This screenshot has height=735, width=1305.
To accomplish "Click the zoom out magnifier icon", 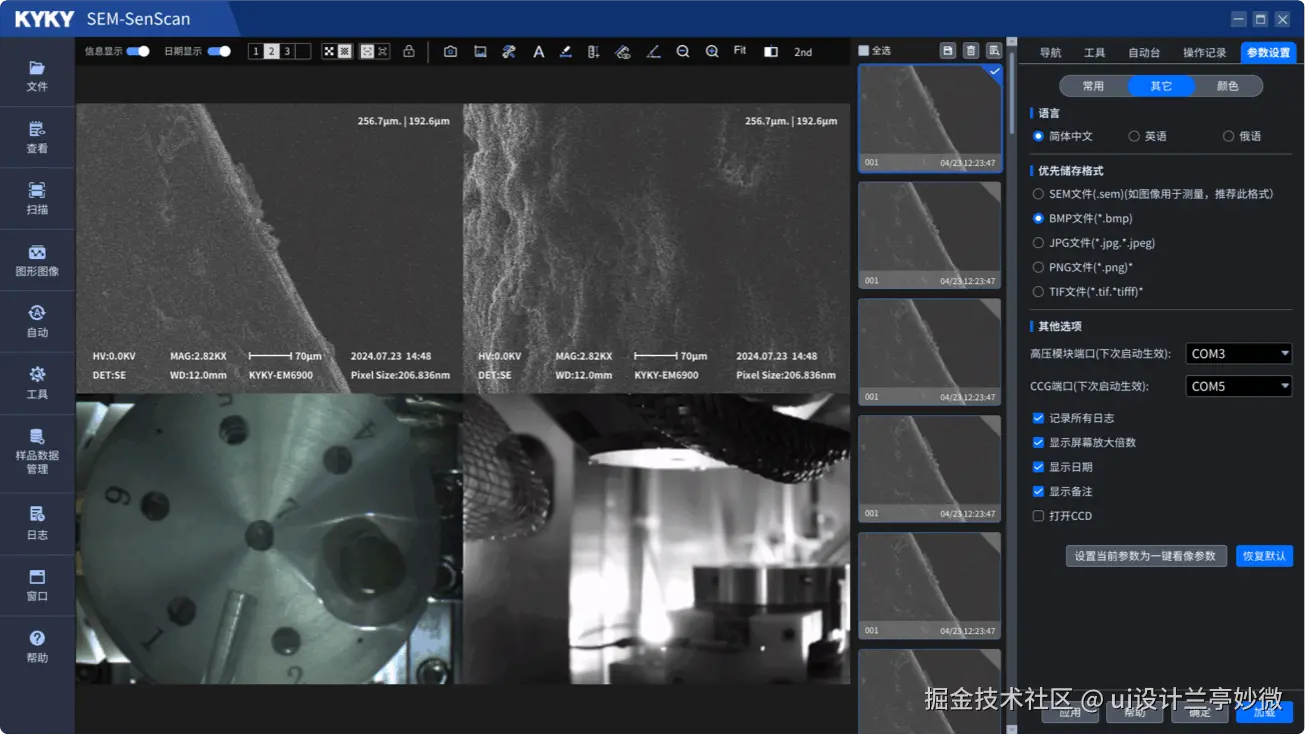I will tap(683, 51).
